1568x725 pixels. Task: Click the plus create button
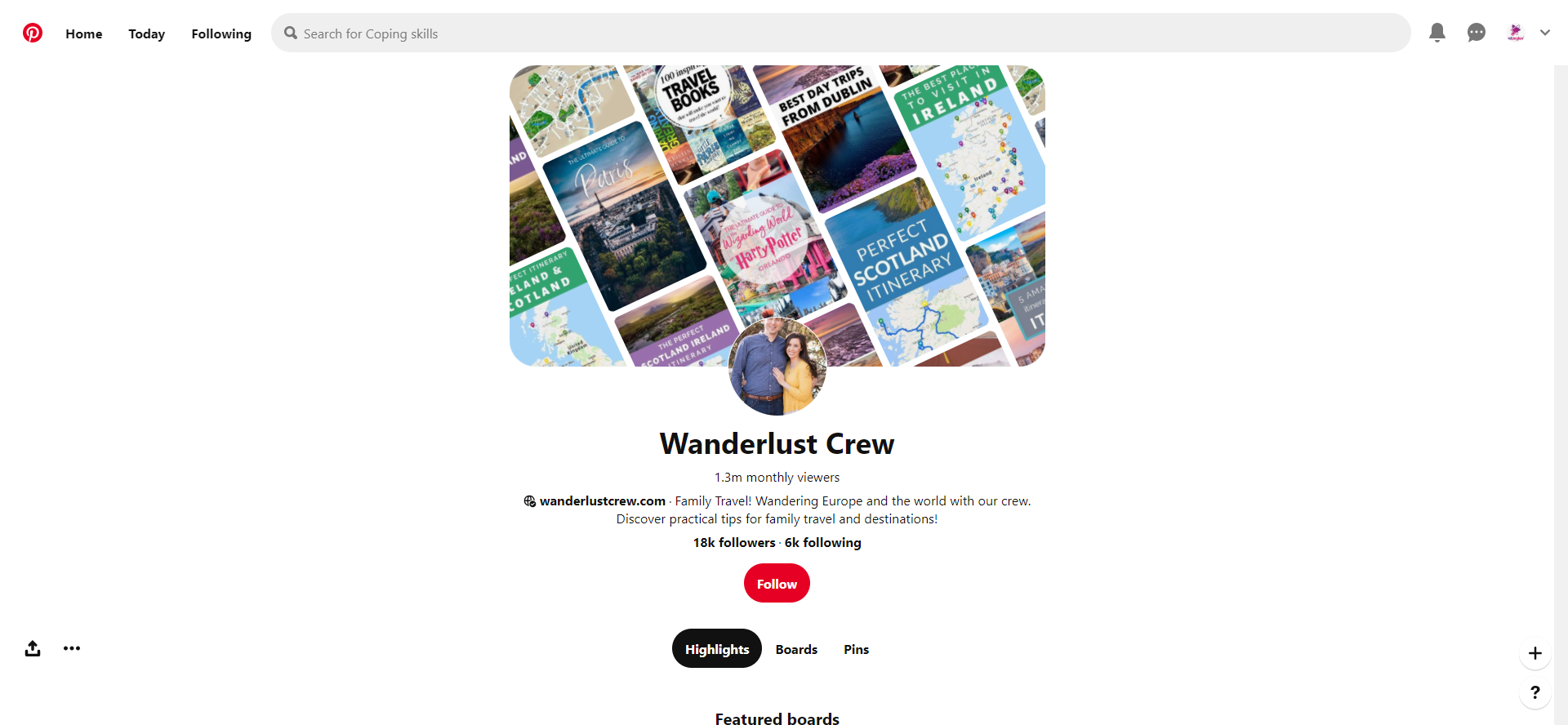pyautogui.click(x=1535, y=653)
